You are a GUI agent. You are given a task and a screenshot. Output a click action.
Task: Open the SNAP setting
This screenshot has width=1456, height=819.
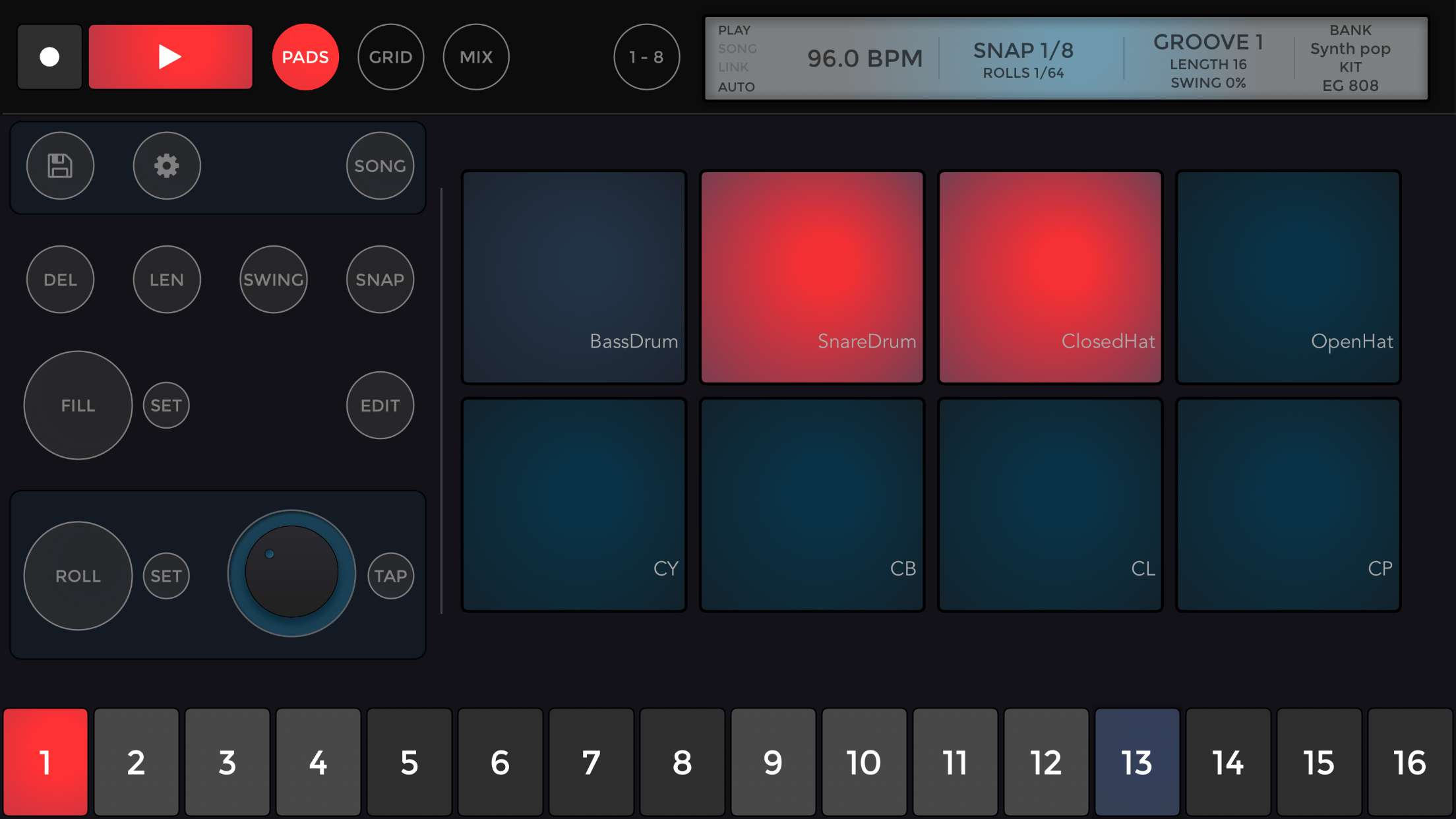tap(380, 280)
